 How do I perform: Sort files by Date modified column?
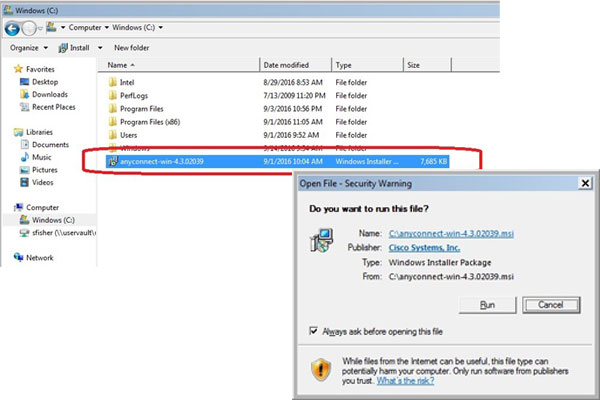pos(291,65)
